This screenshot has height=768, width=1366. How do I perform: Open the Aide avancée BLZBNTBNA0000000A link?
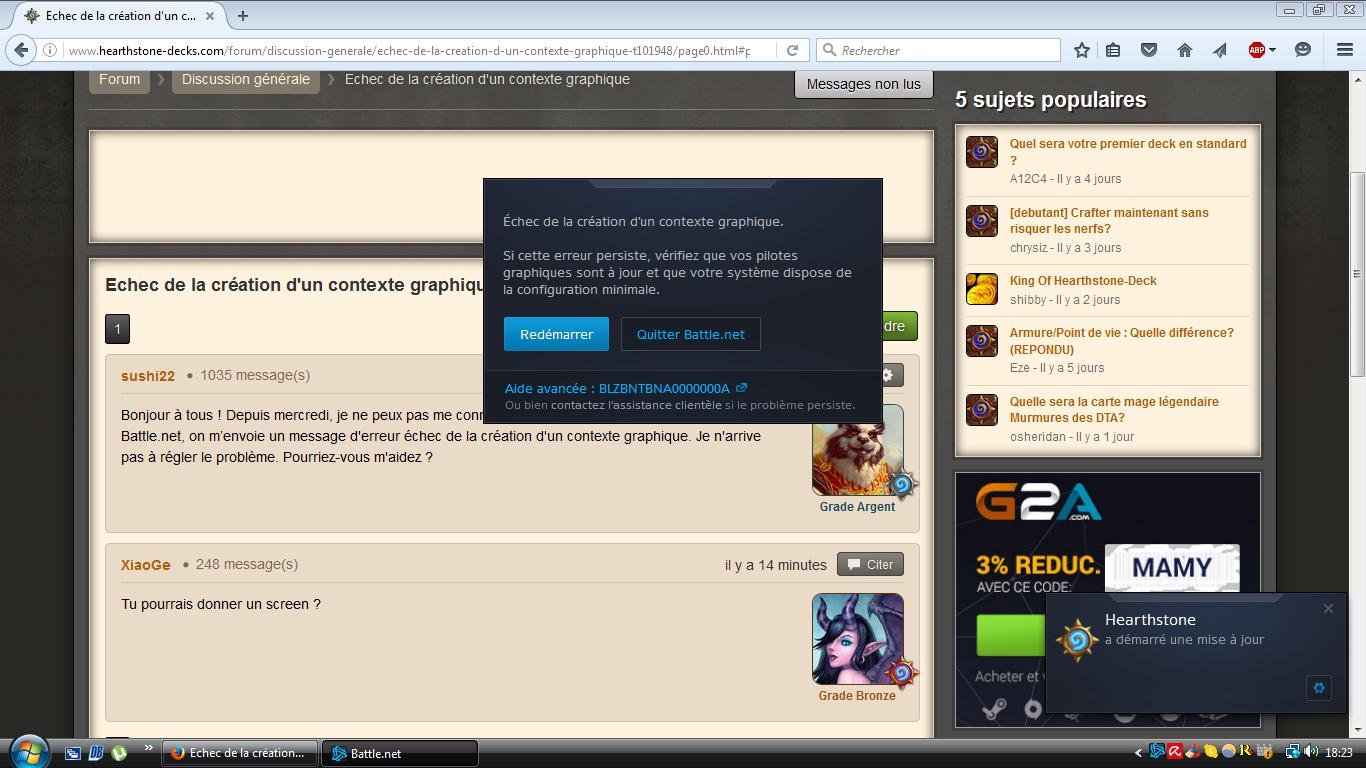pyautogui.click(x=626, y=388)
